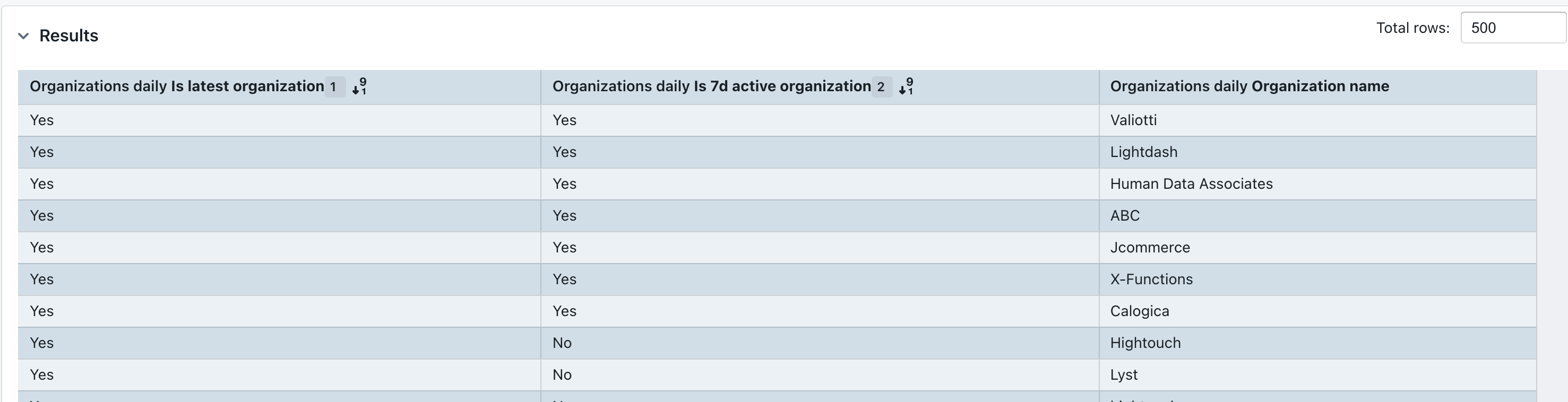The image size is (1568, 402).
Task: Click the Total rows input showing 500
Action: coord(1513,28)
